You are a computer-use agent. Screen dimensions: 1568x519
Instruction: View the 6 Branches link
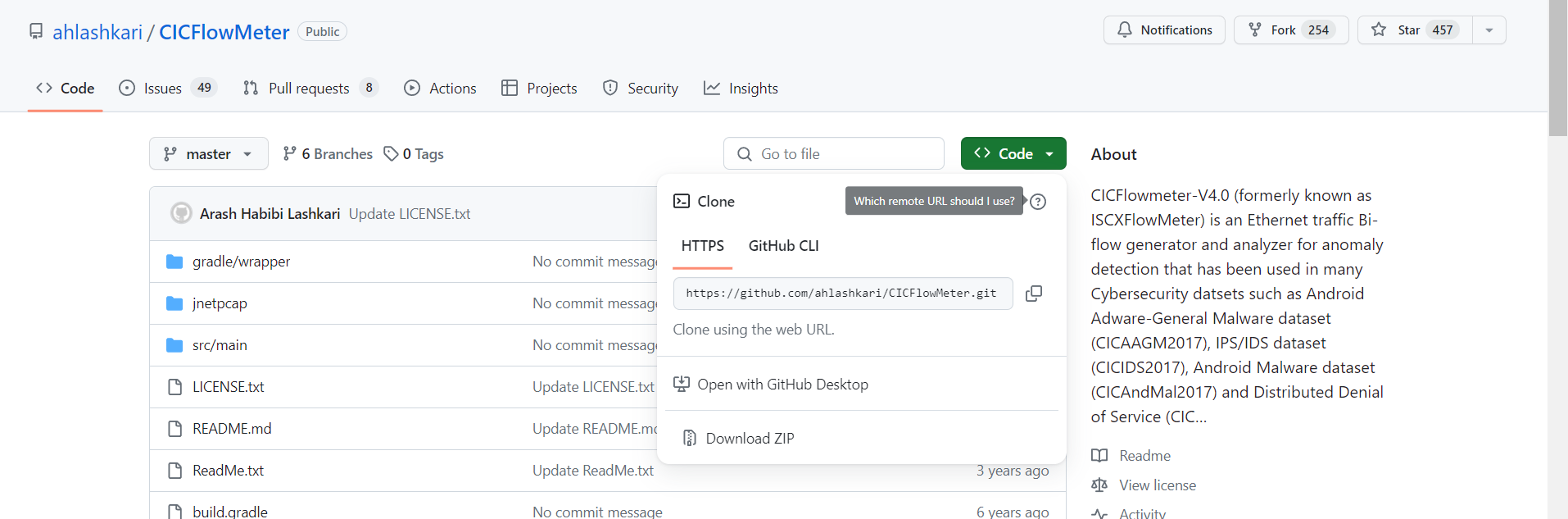(327, 153)
